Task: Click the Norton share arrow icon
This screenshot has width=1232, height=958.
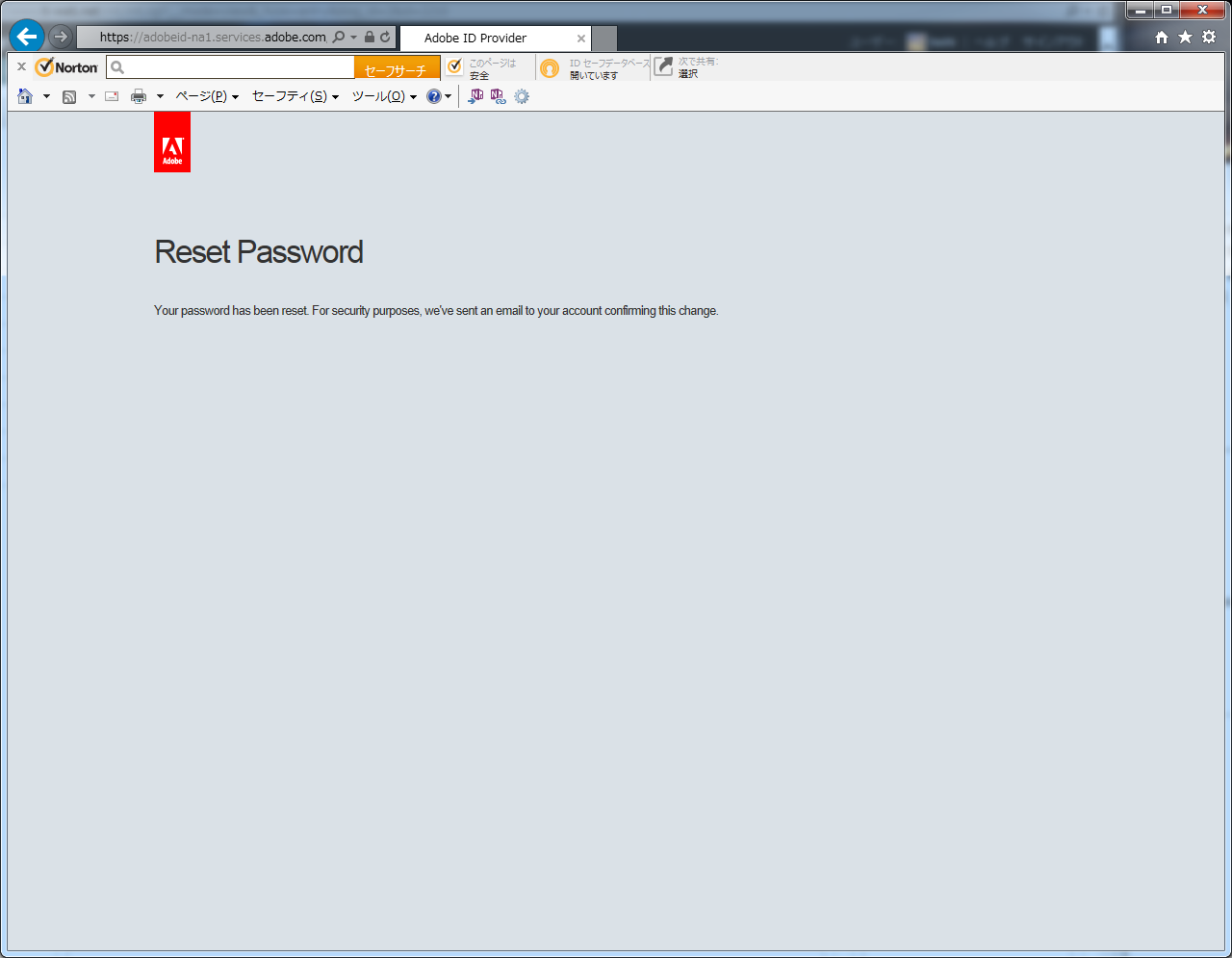Action: pyautogui.click(x=663, y=65)
